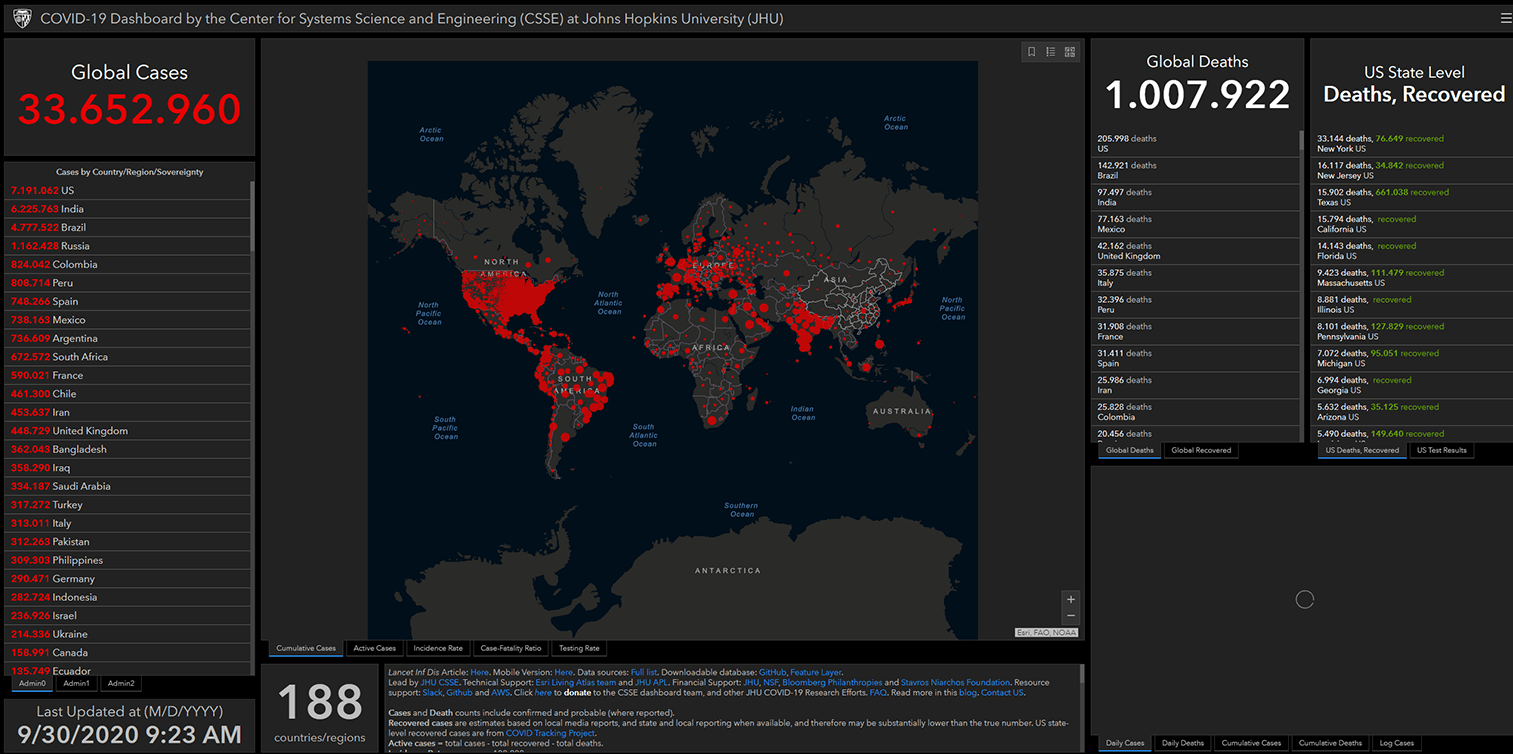Screen dimensions: 1513x754
Task: Visit the Bloomberg Philanthropies link
Action: pyautogui.click(x=832, y=682)
